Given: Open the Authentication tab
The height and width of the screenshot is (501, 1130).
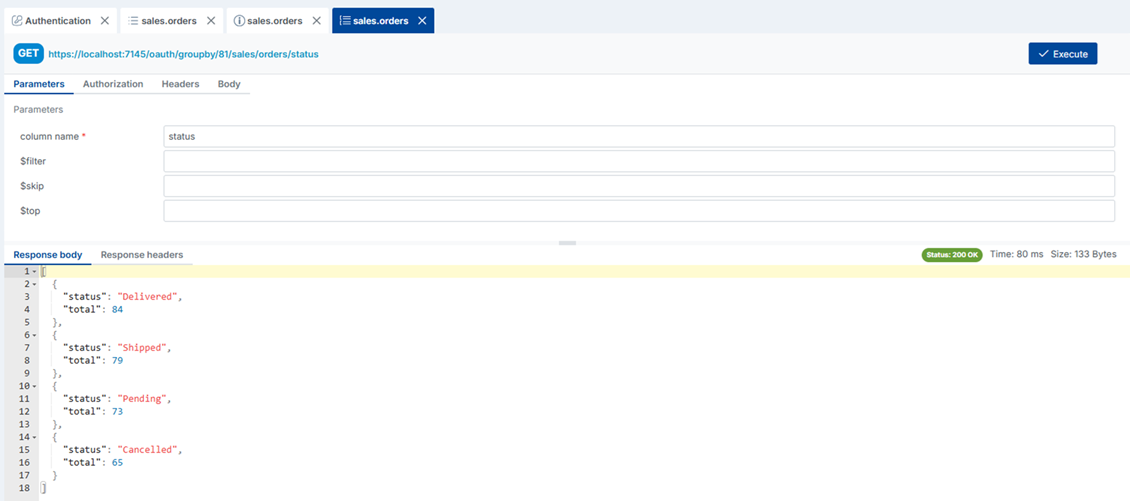Looking at the screenshot, I should coord(57,21).
